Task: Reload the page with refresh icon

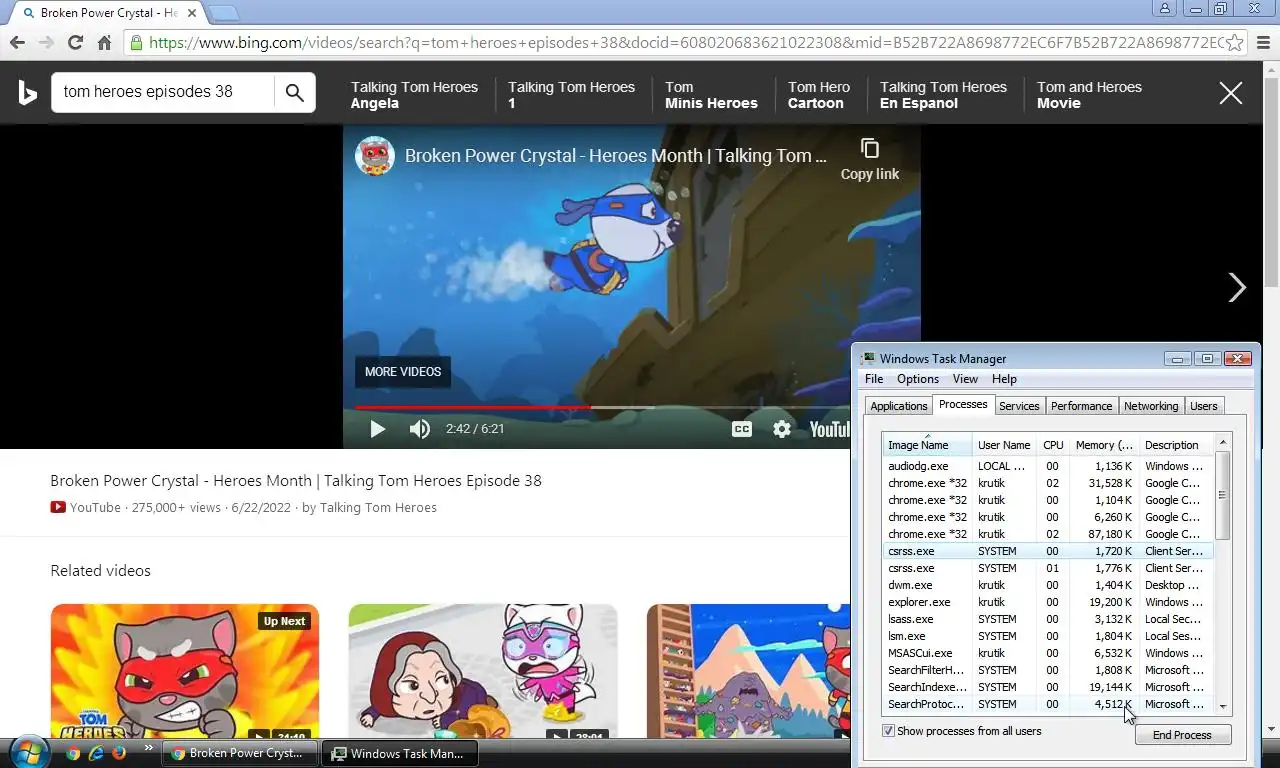Action: pos(75,43)
